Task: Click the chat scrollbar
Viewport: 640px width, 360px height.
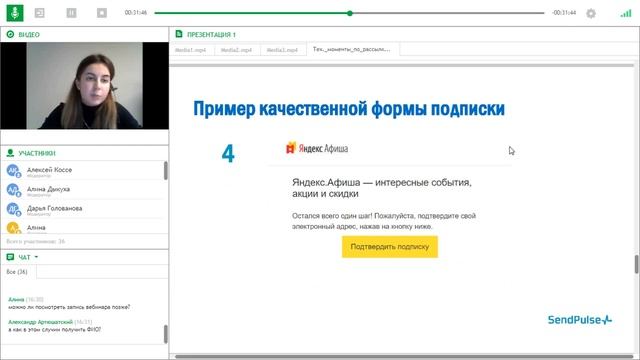Action: click(165, 334)
